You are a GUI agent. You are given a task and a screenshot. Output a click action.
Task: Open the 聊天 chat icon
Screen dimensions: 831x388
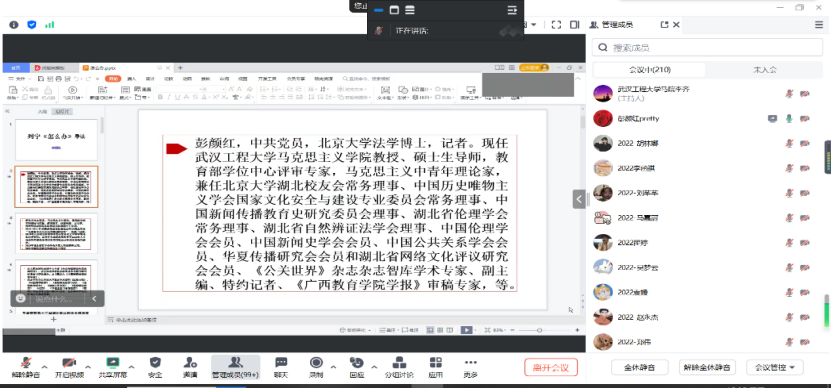pyautogui.click(x=281, y=363)
